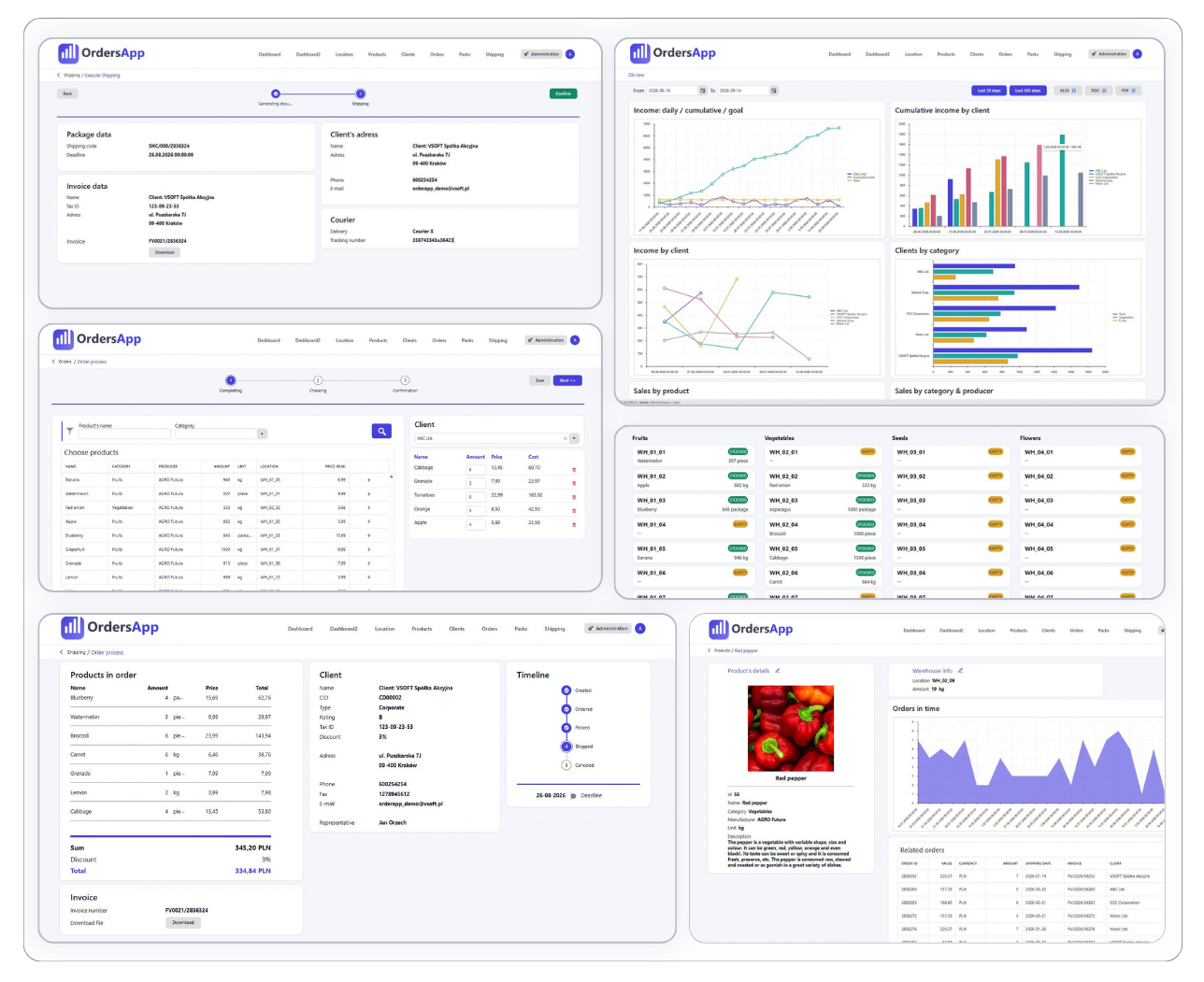This screenshot has width=1204, height=982.
Task: Add Lemon with its plus icon
Action: point(368,577)
